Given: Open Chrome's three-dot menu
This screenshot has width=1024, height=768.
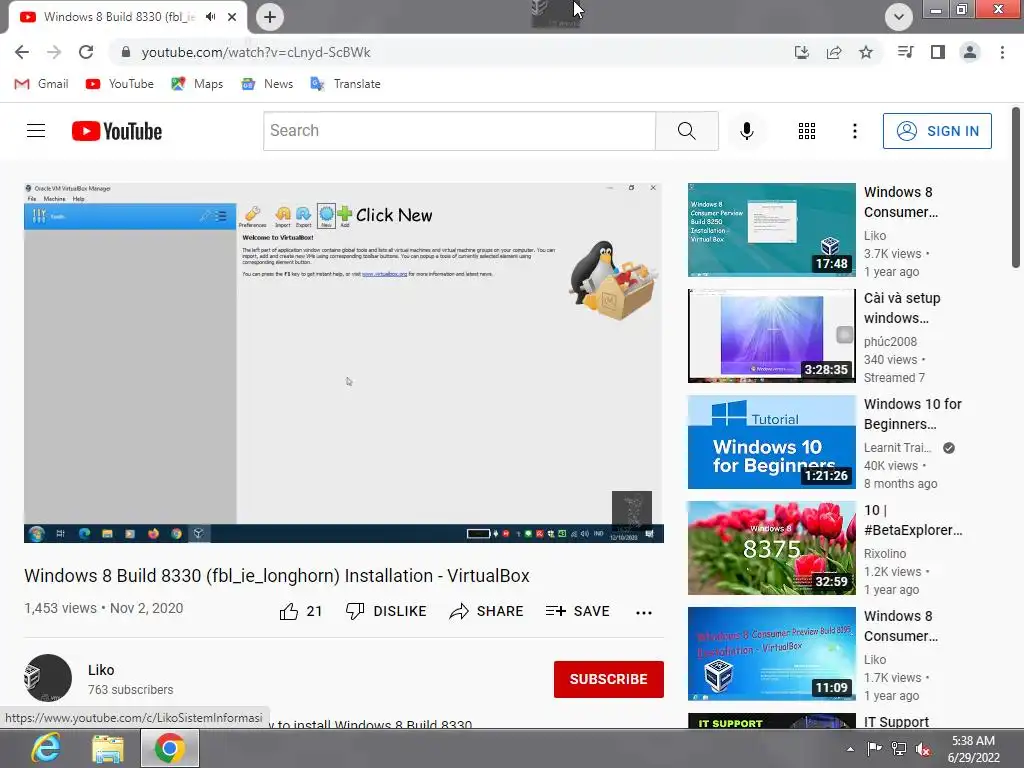Looking at the screenshot, I should 1002,52.
